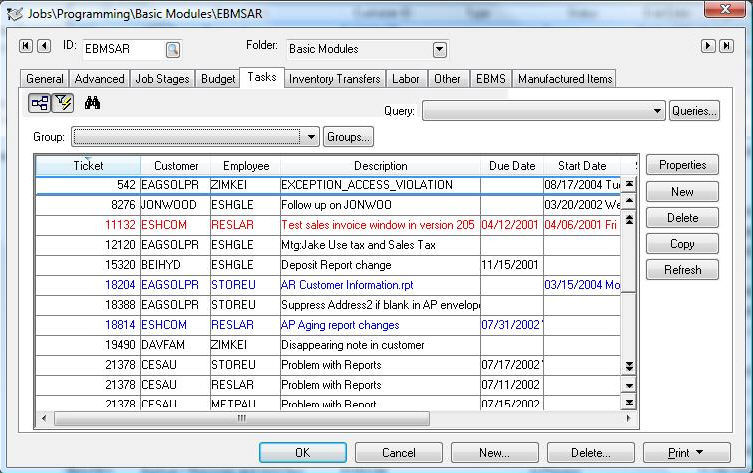Switch to the Job Stages tab
The height and width of the screenshot is (473, 753).
163,78
